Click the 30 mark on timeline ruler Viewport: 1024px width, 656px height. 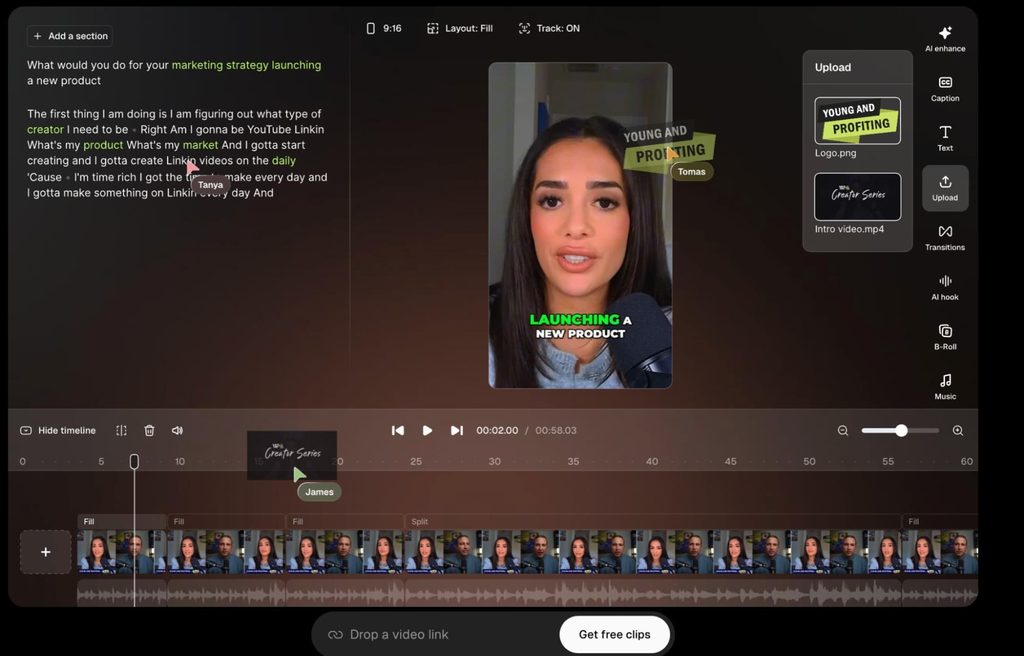(x=494, y=461)
